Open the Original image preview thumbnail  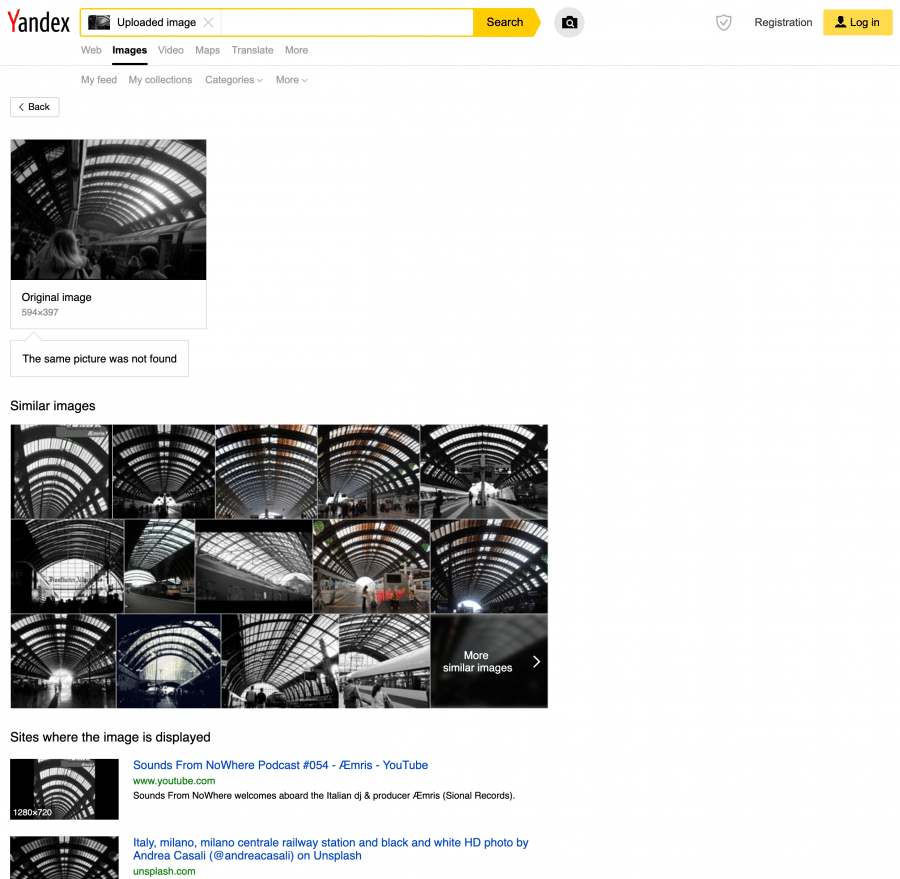[x=108, y=209]
